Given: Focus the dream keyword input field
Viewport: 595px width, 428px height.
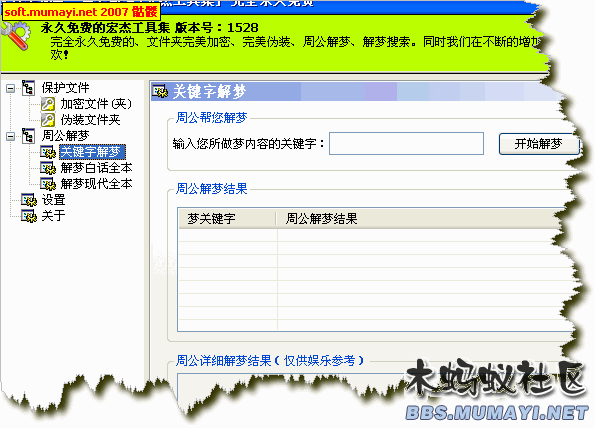Looking at the screenshot, I should 406,143.
